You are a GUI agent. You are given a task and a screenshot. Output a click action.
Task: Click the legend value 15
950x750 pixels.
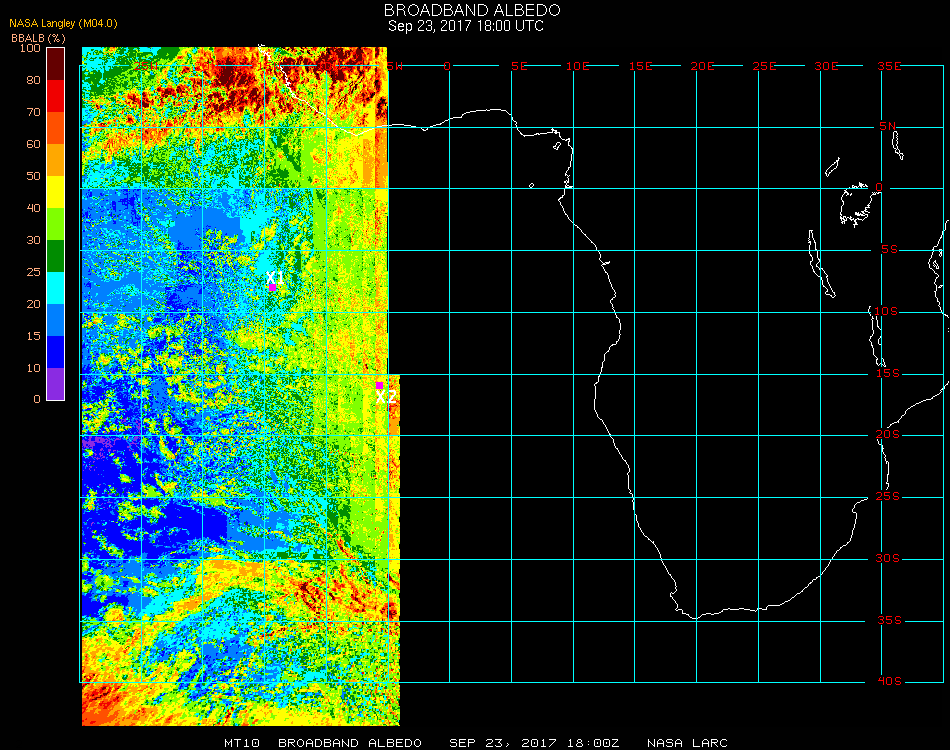(33, 336)
